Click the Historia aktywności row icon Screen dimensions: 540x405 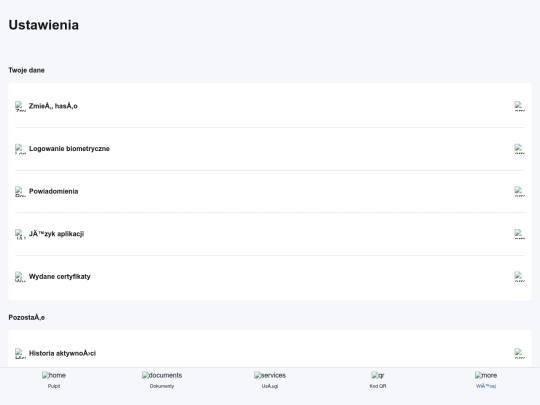[x=20, y=353]
